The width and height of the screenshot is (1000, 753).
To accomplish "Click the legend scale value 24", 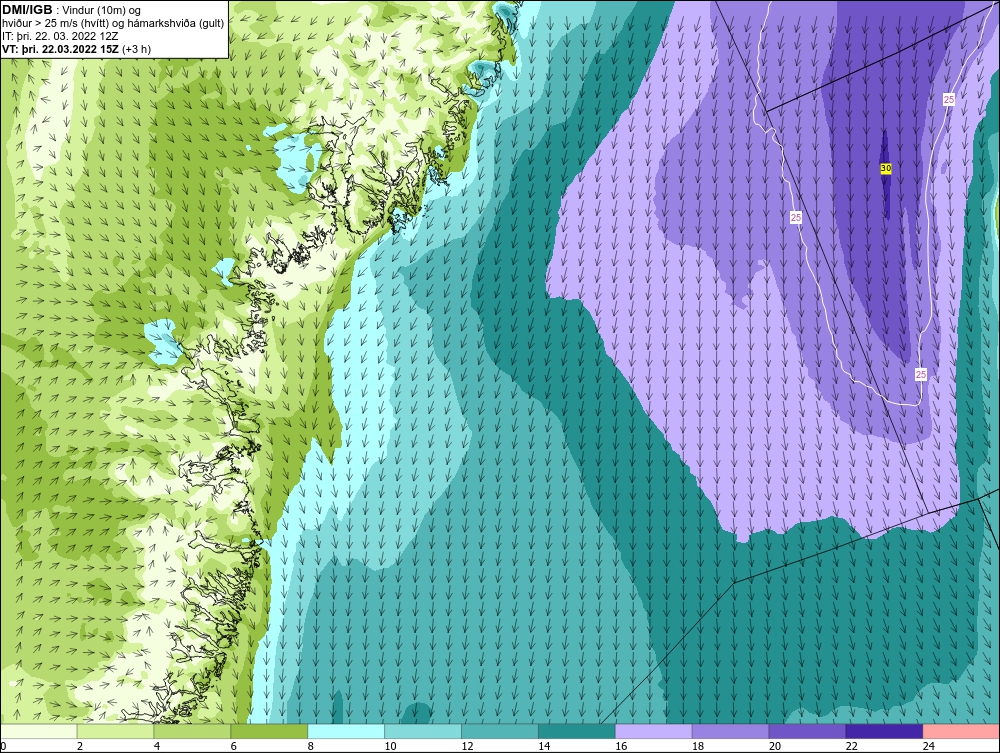I will [x=929, y=746].
